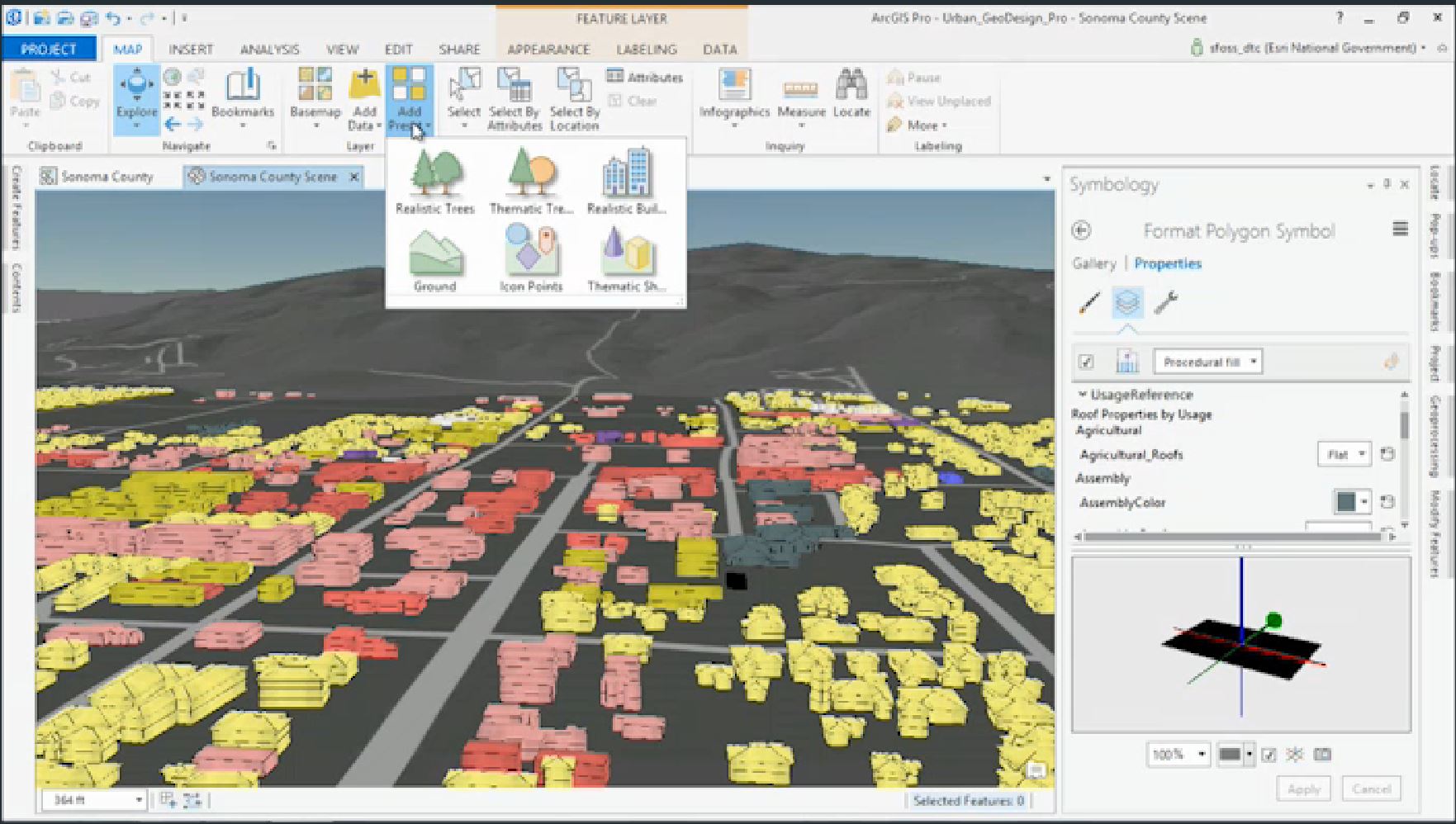The height and width of the screenshot is (824, 1456).
Task: Open the Bookmarks menu icon
Action: (243, 85)
